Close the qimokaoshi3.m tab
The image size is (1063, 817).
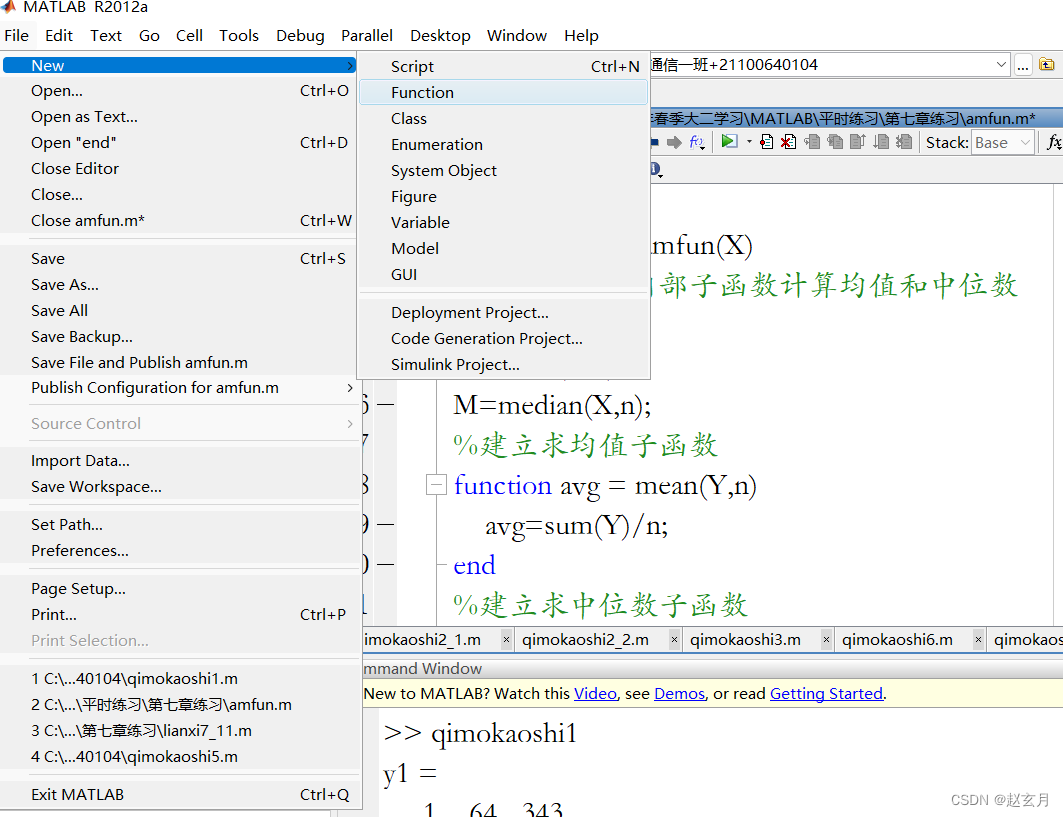coord(826,639)
